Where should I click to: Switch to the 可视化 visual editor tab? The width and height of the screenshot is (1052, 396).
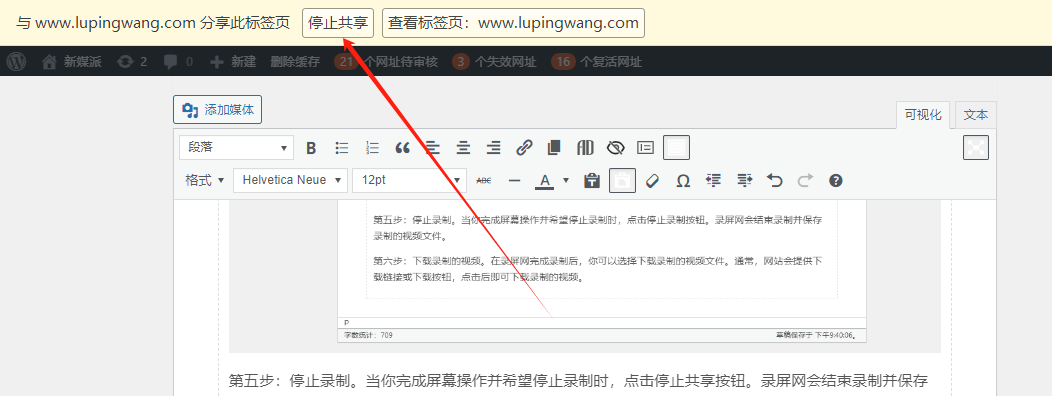click(x=923, y=115)
